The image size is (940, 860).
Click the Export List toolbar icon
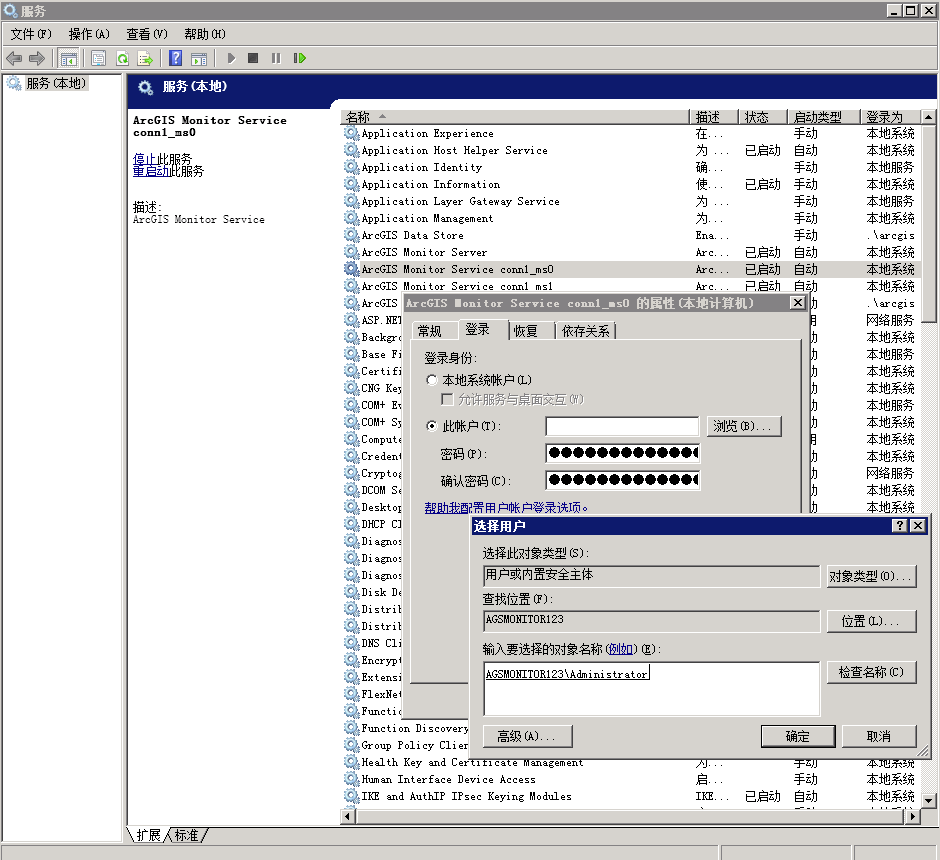click(x=145, y=58)
